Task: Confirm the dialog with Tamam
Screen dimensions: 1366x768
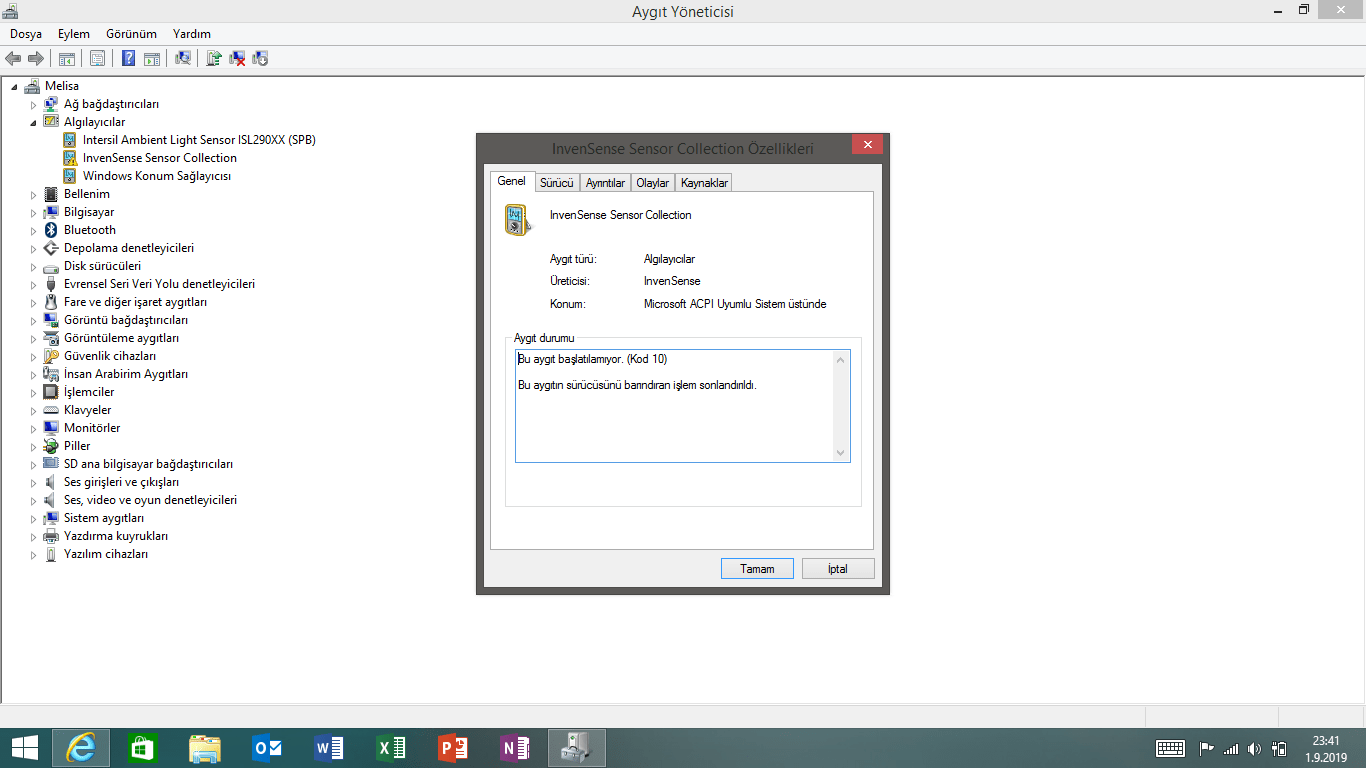Action: coord(757,569)
